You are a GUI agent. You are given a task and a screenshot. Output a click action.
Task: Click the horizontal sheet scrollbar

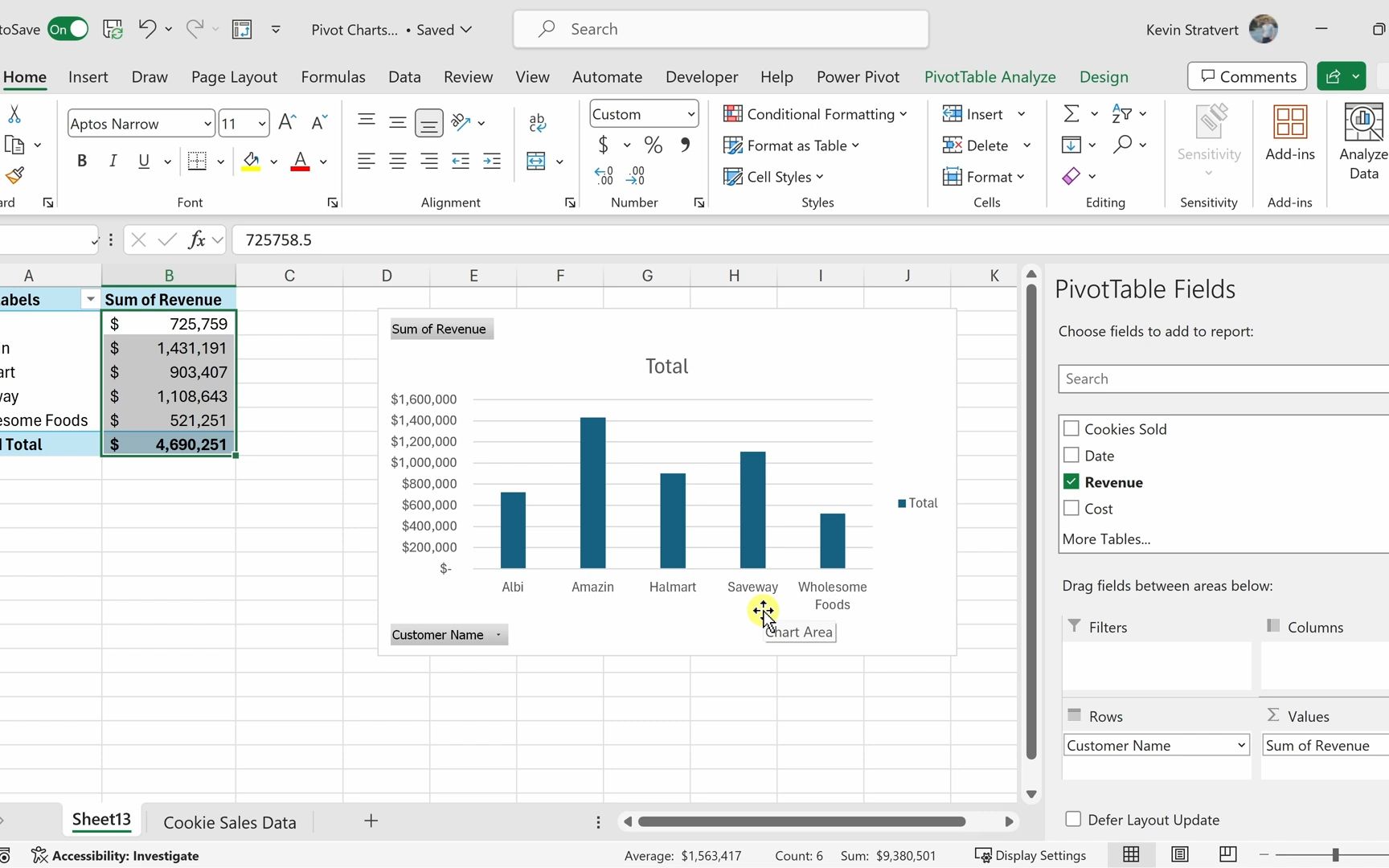(801, 821)
